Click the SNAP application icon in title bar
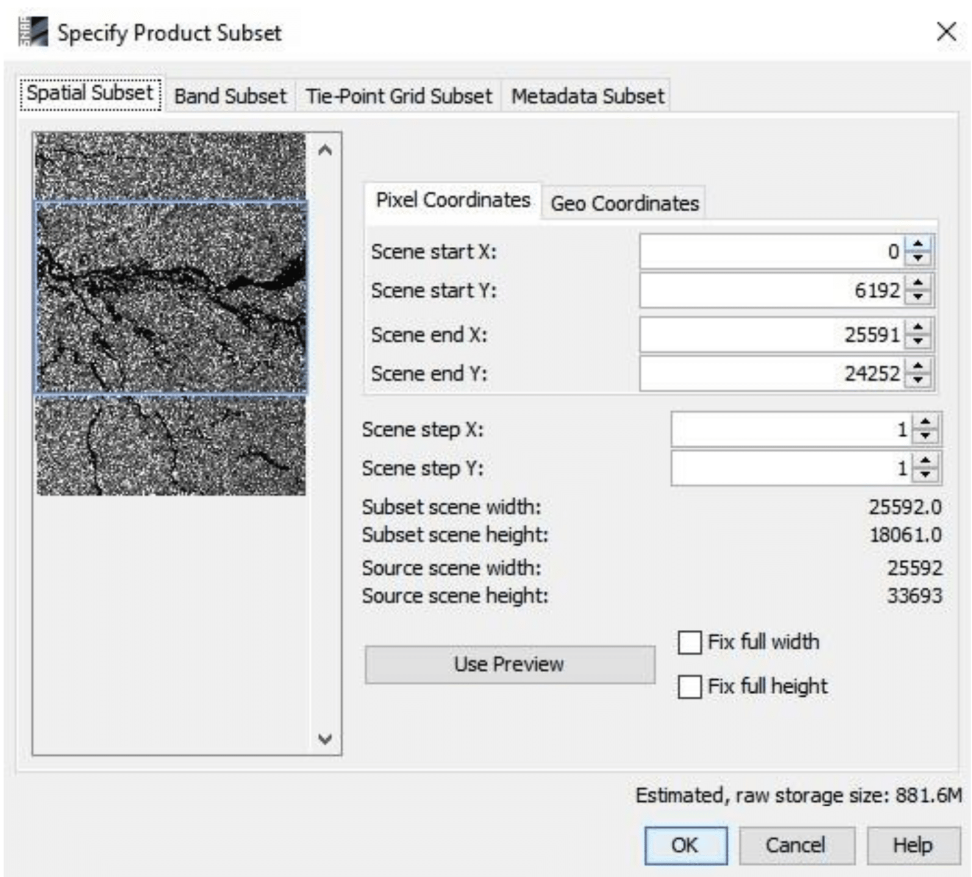 (x=33, y=32)
